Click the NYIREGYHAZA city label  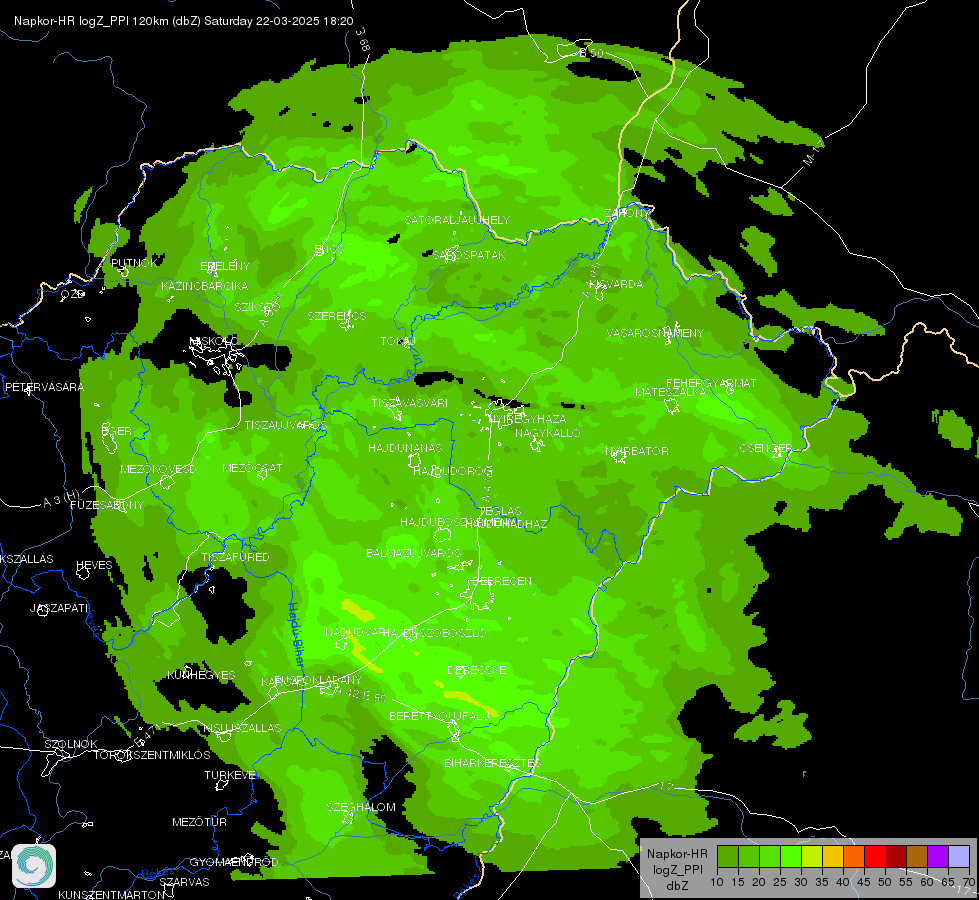click(526, 418)
